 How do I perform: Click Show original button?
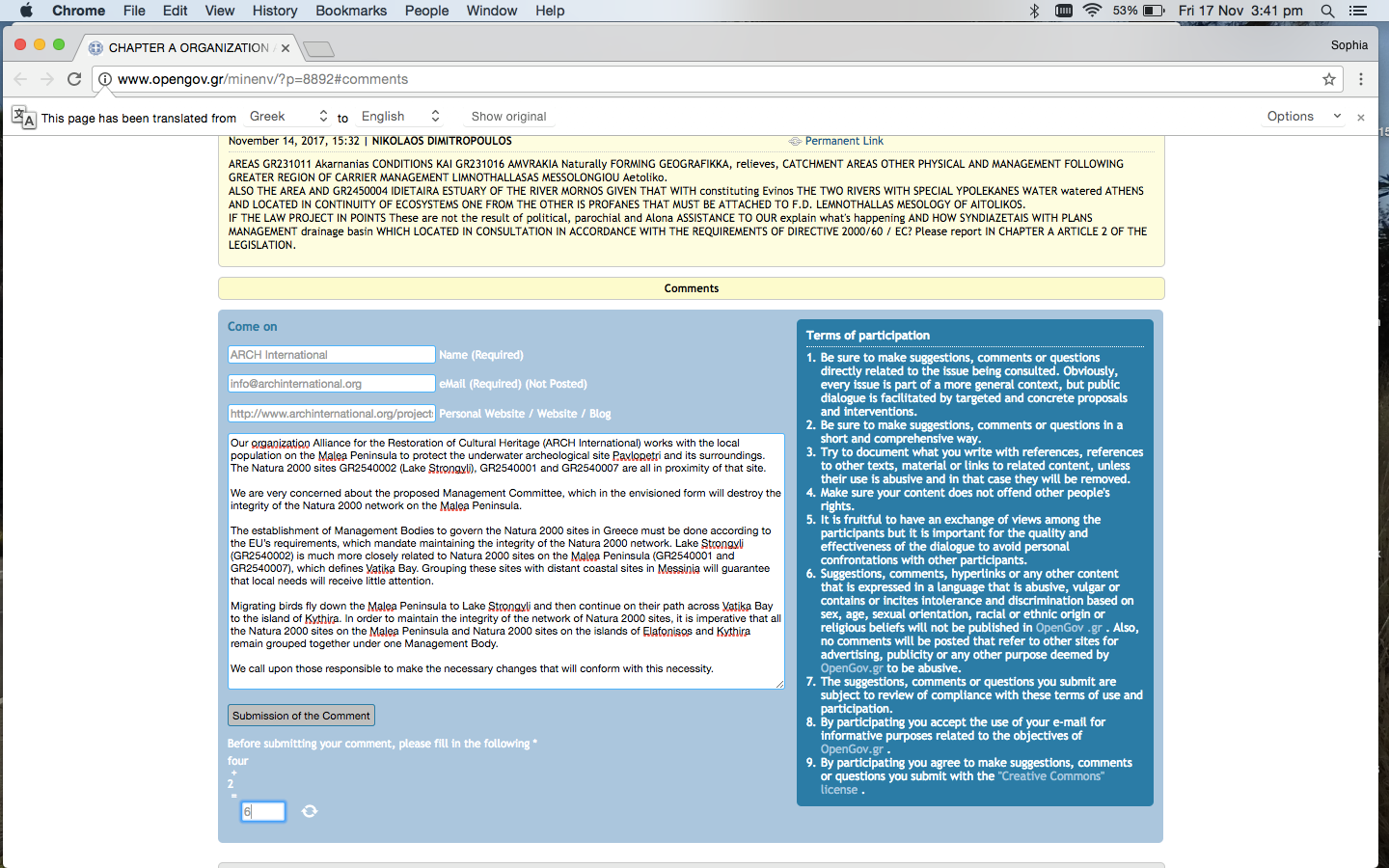tap(508, 117)
